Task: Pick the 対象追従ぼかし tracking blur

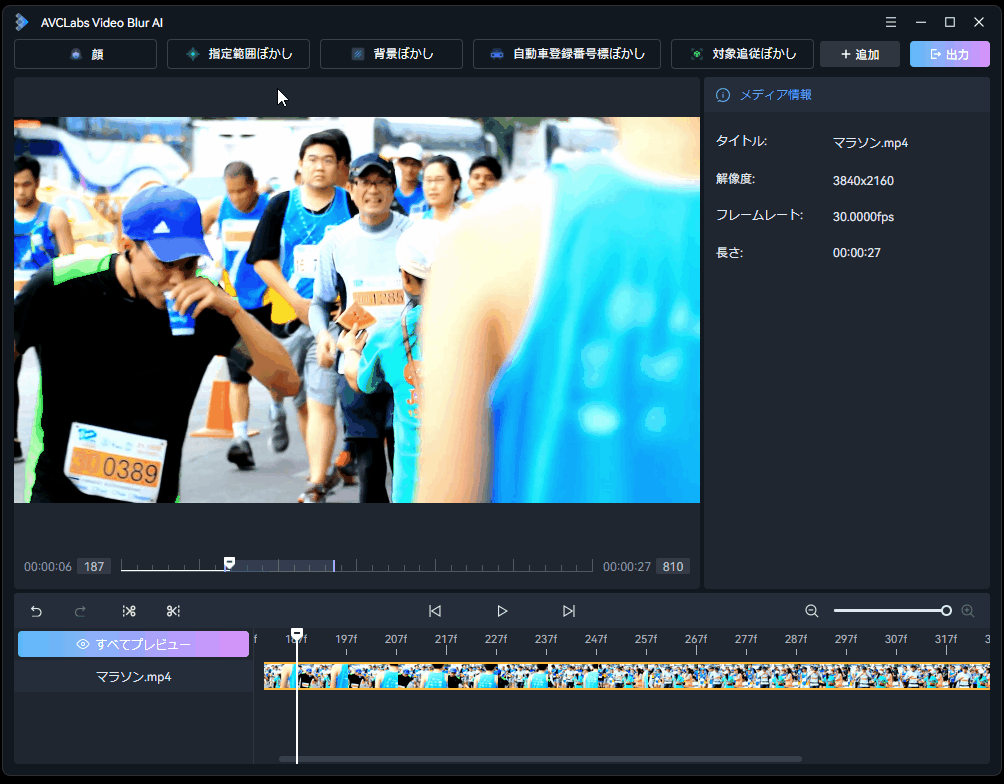Action: pyautogui.click(x=742, y=54)
